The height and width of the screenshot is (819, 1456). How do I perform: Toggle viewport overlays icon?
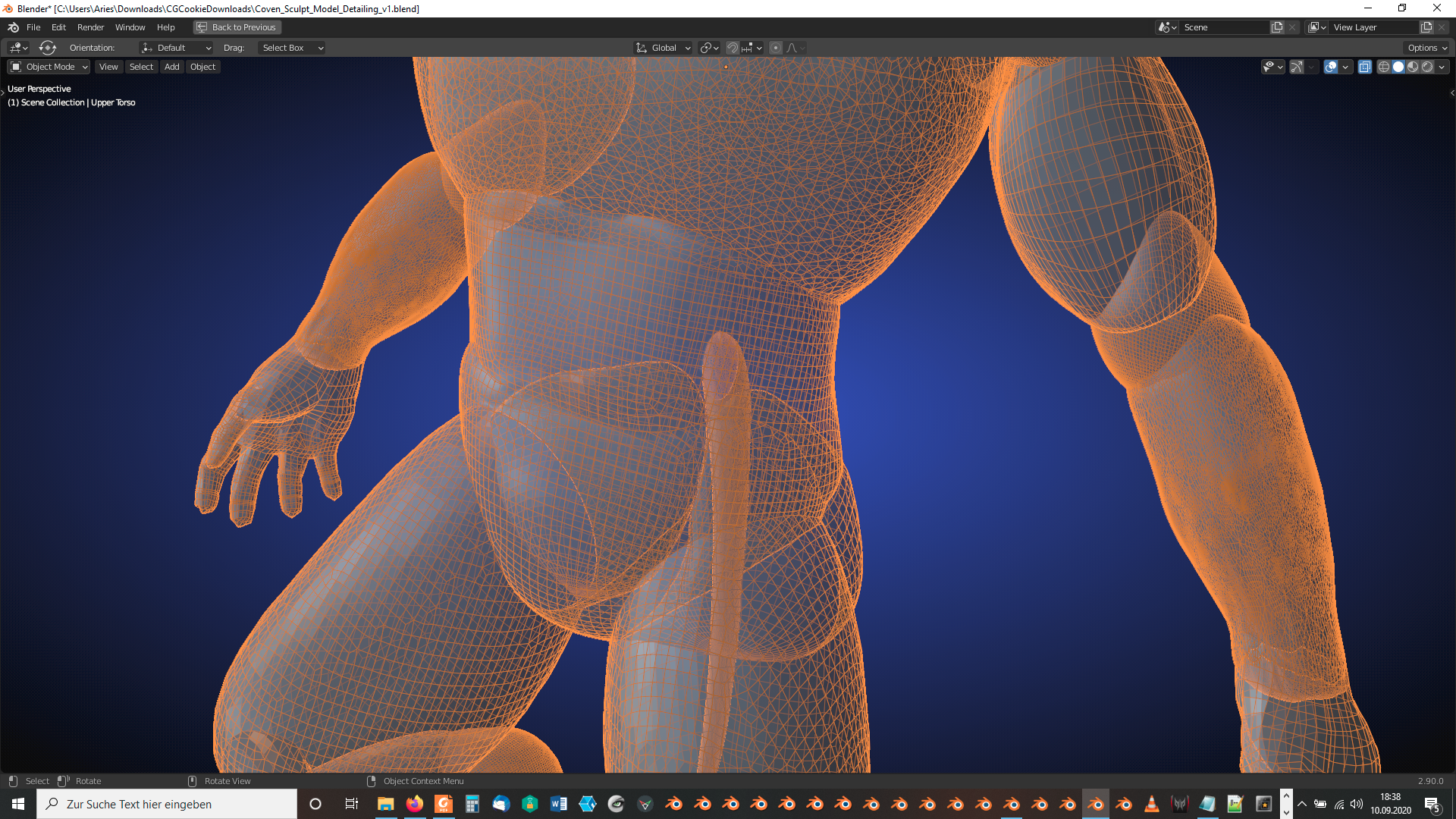click(x=1331, y=67)
